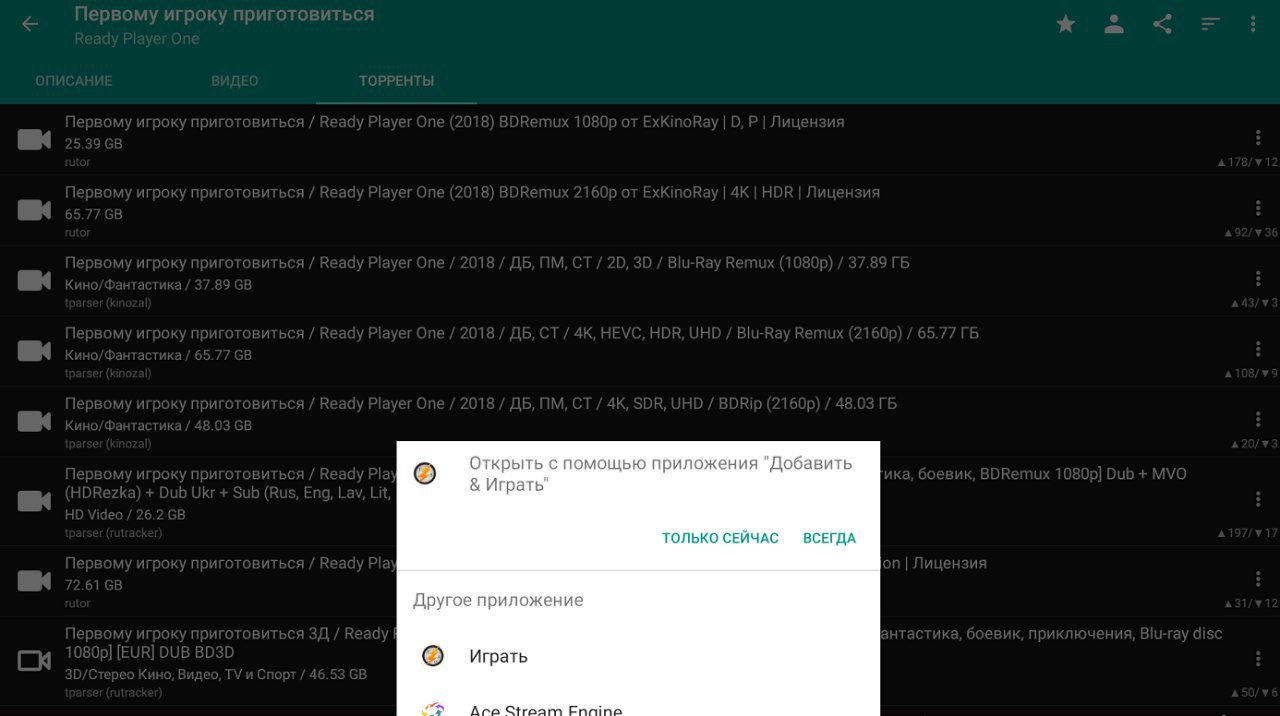Tap the share icon in header

point(1162,25)
